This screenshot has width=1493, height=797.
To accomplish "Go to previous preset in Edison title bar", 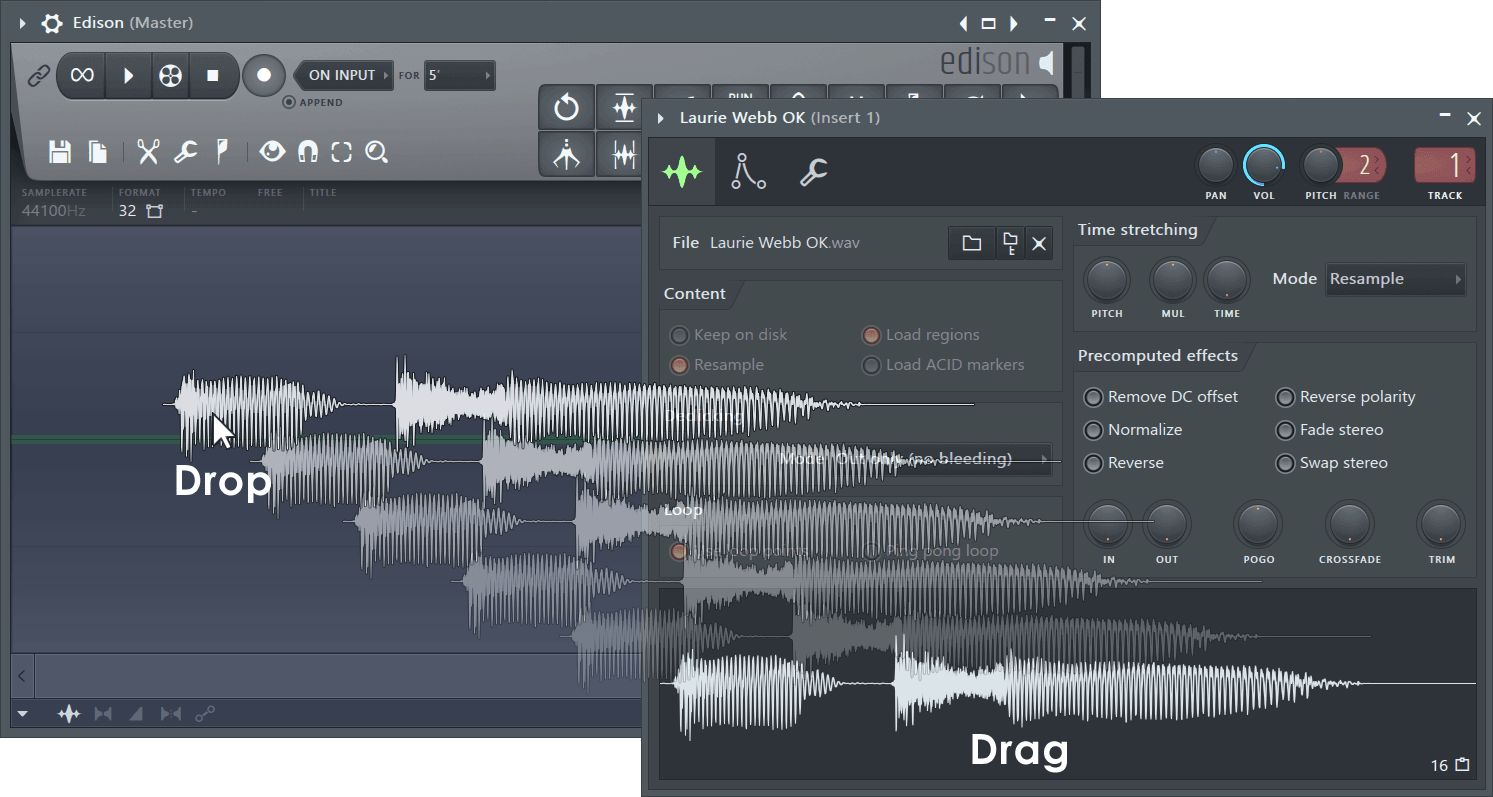I will click(963, 23).
